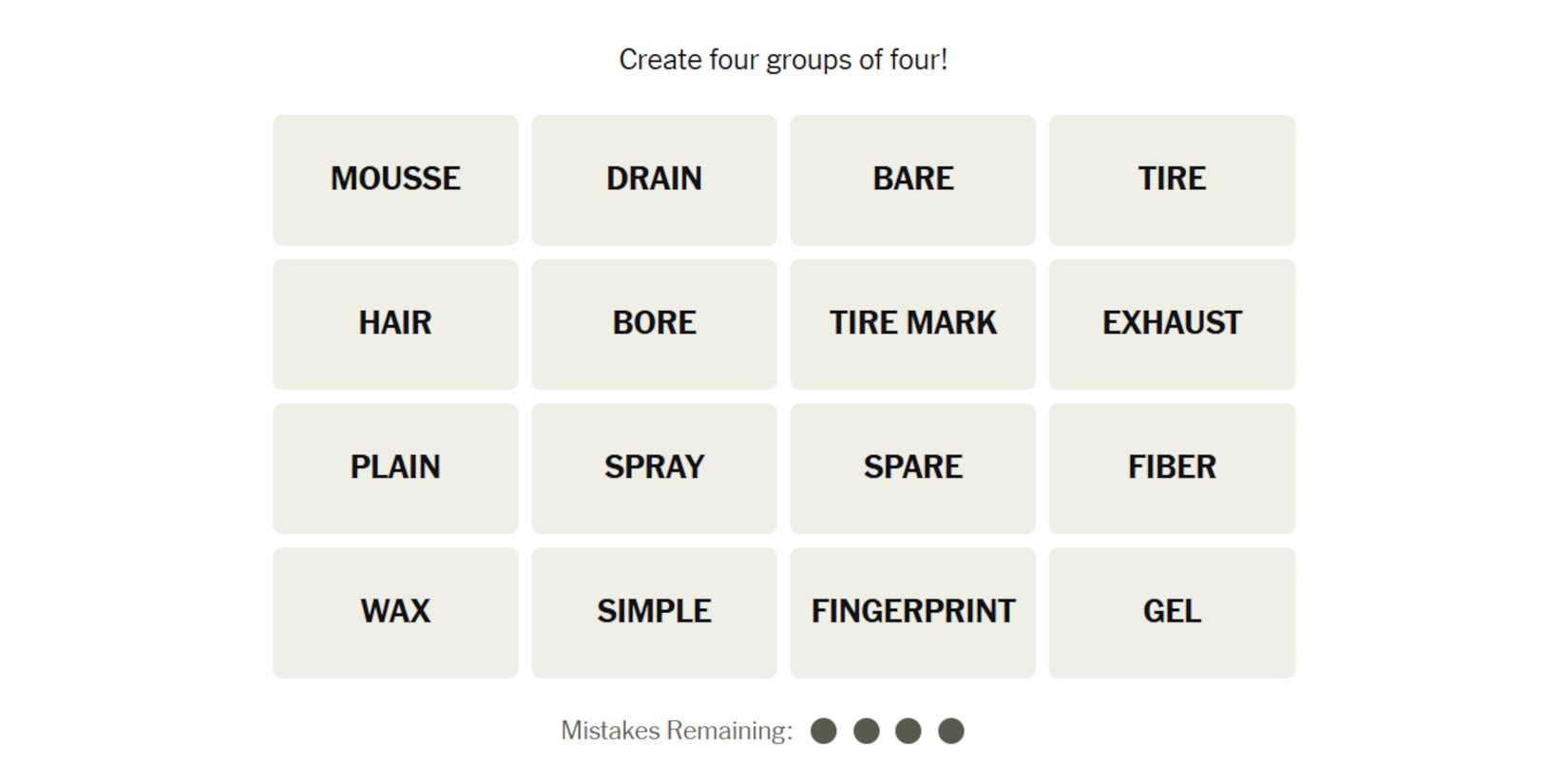Choose the SPARE tile
This screenshot has height=784, width=1568.
tap(912, 468)
